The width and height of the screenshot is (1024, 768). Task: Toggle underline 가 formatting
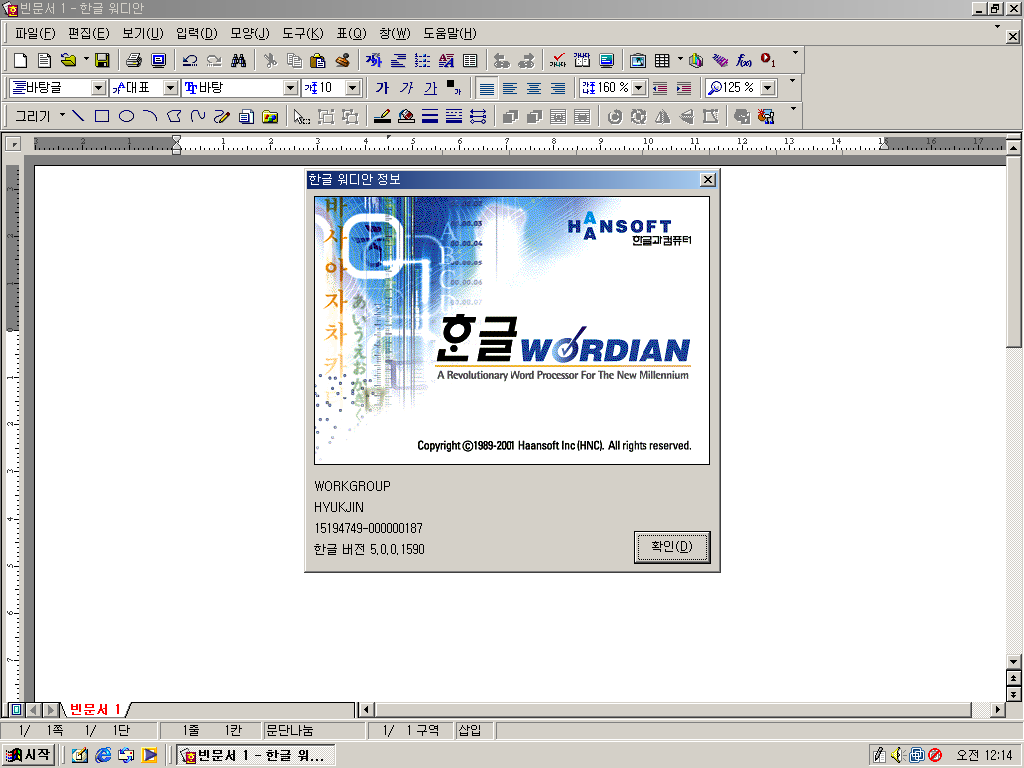point(430,88)
